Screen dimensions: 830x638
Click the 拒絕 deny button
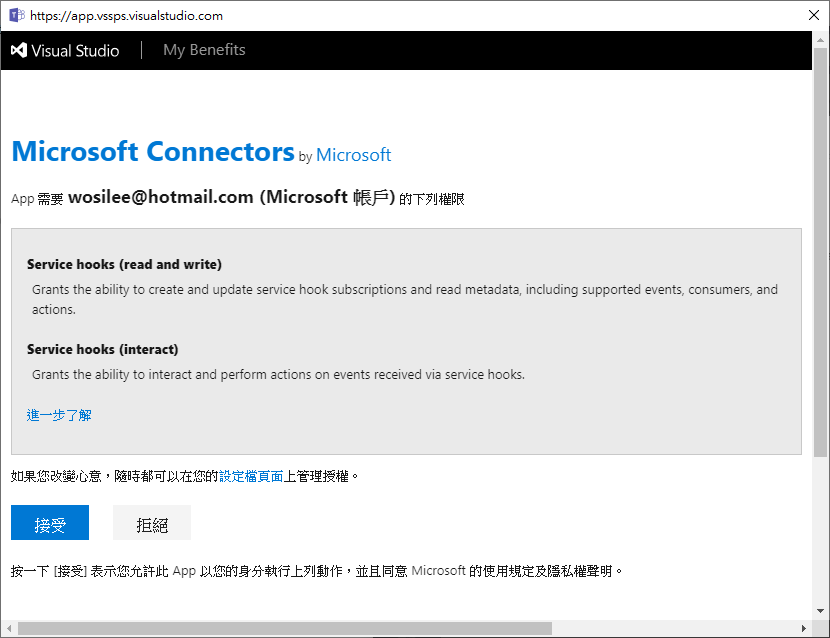(x=152, y=523)
